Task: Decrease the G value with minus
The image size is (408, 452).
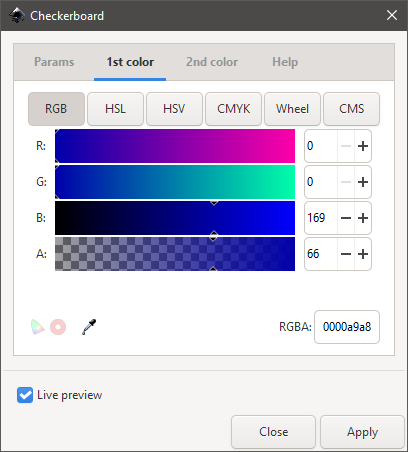Action: coord(346,182)
